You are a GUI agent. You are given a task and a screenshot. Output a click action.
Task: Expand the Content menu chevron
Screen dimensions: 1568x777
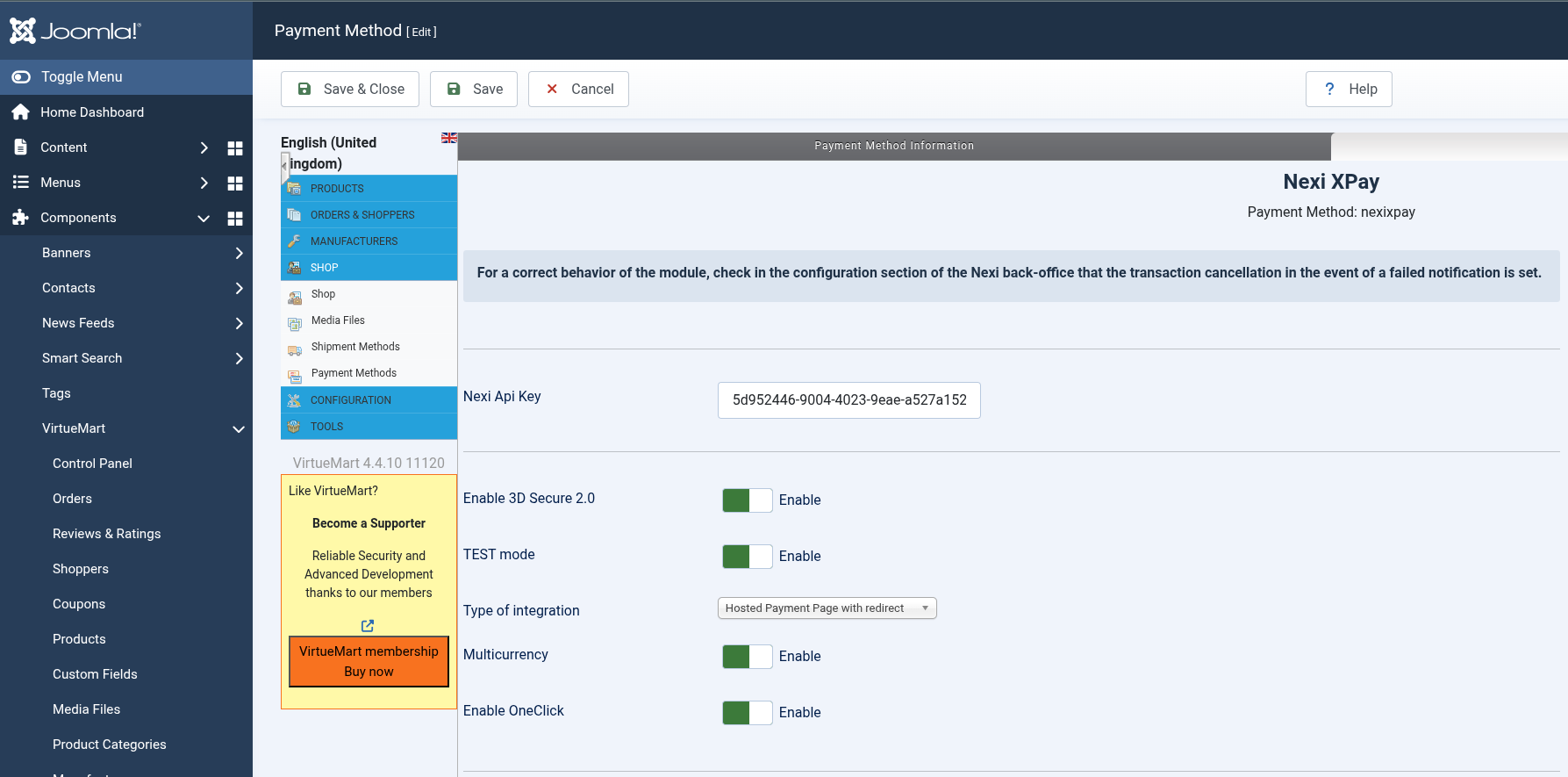204,147
